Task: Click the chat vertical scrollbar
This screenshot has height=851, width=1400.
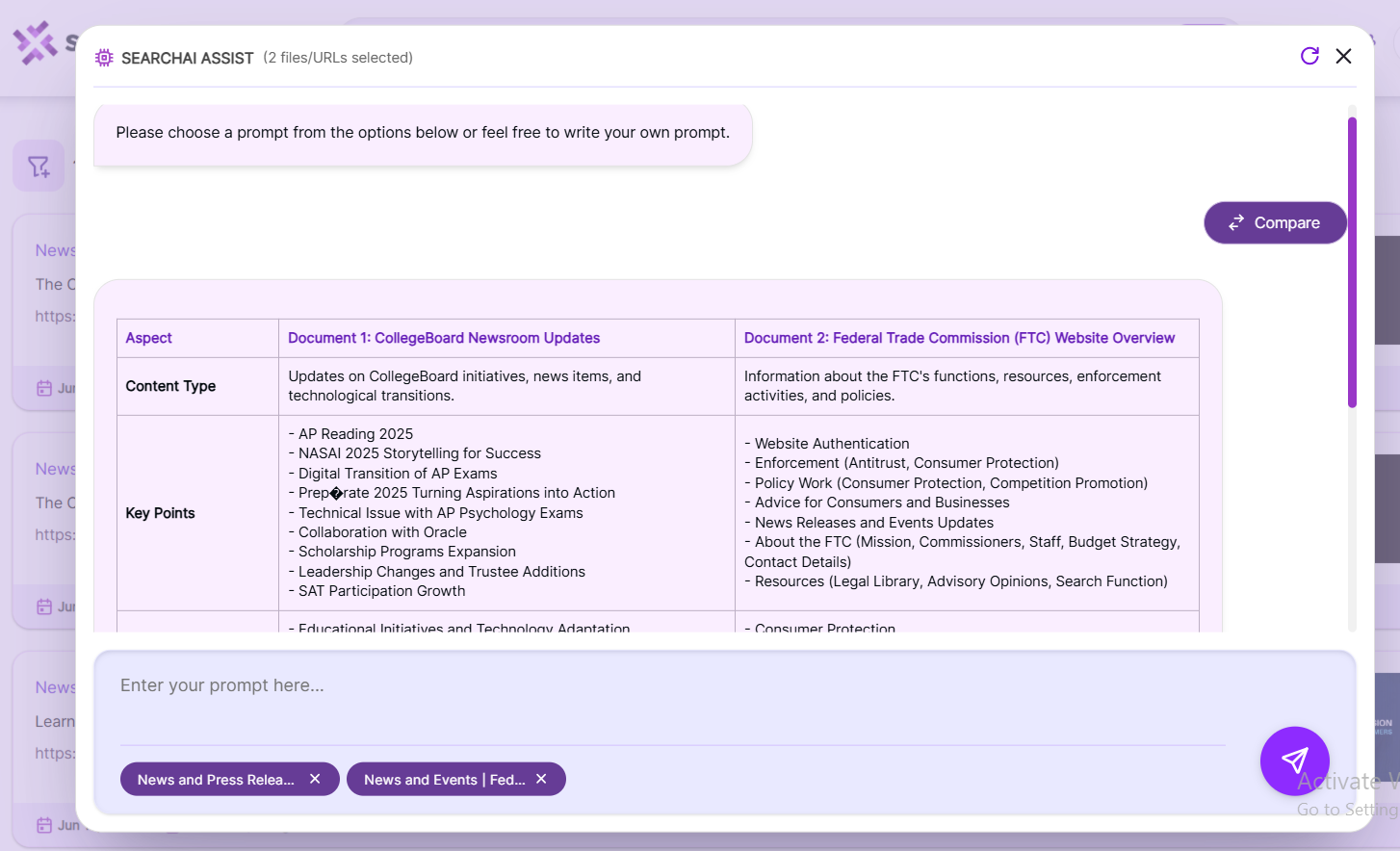Action: [1352, 262]
